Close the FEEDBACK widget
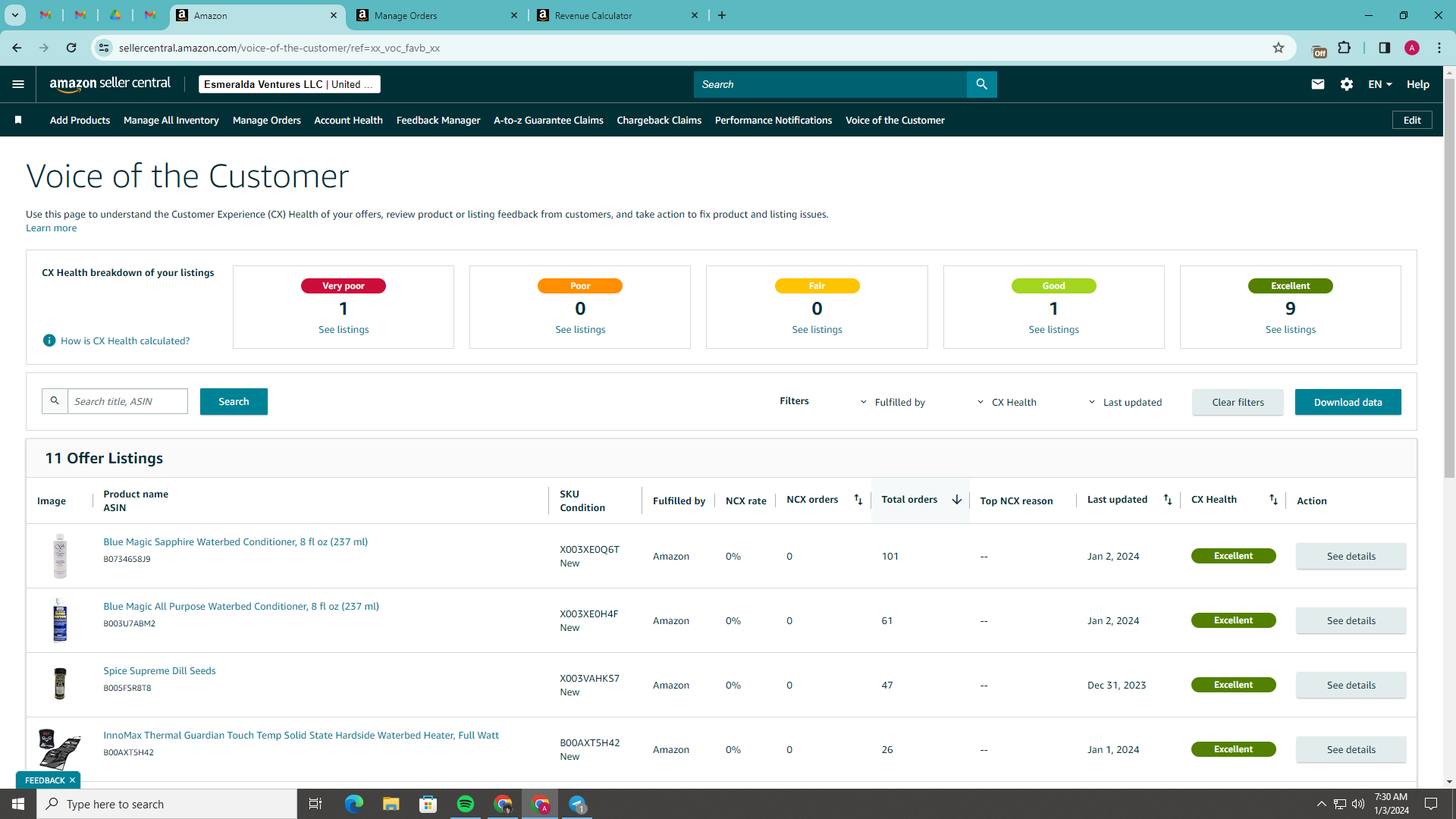 (x=72, y=780)
